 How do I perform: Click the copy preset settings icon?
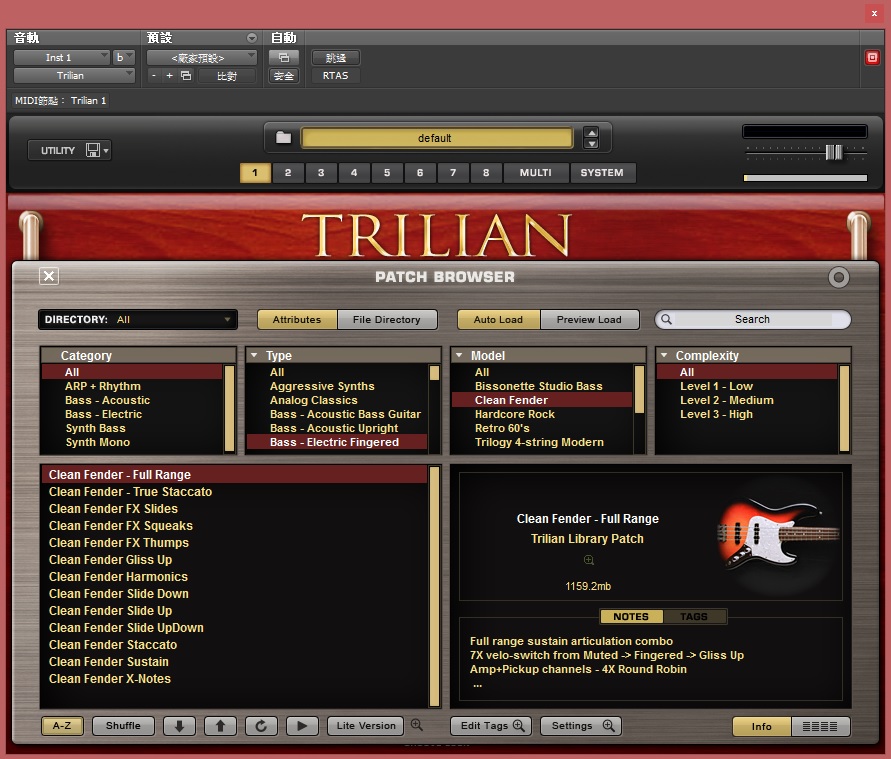point(186,76)
